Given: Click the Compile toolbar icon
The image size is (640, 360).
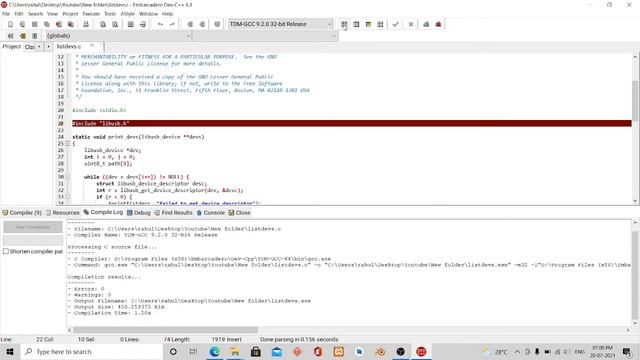Looking at the screenshot, I should click(344, 24).
